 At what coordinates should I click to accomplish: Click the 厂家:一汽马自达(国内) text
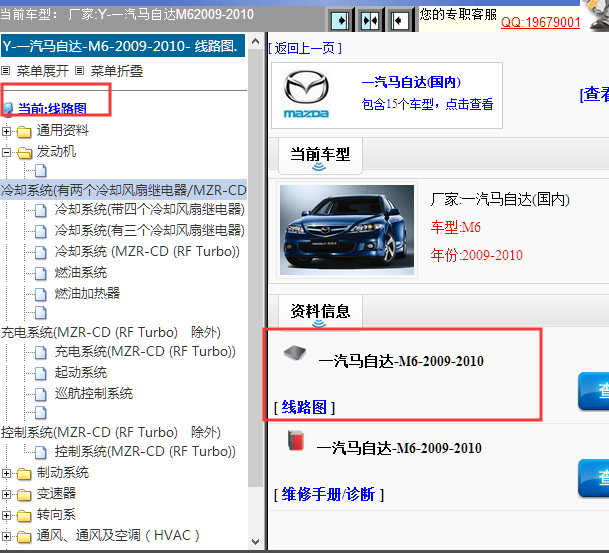[500, 199]
